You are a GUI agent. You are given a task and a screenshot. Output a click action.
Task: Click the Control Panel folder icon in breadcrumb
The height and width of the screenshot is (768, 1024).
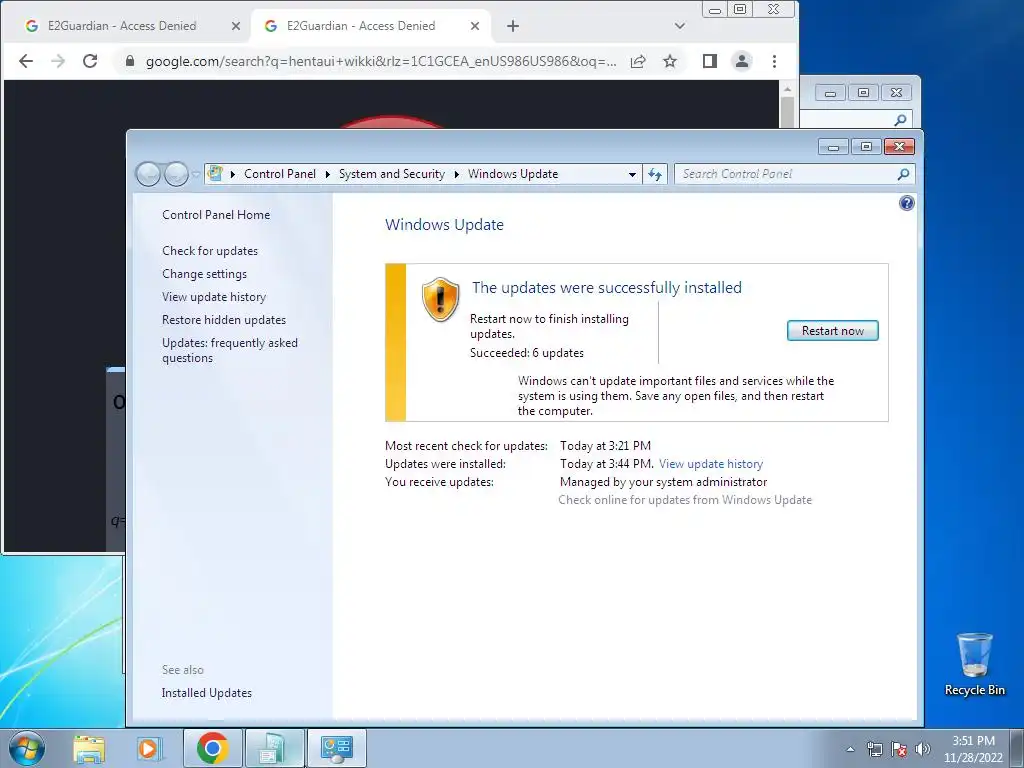[215, 174]
